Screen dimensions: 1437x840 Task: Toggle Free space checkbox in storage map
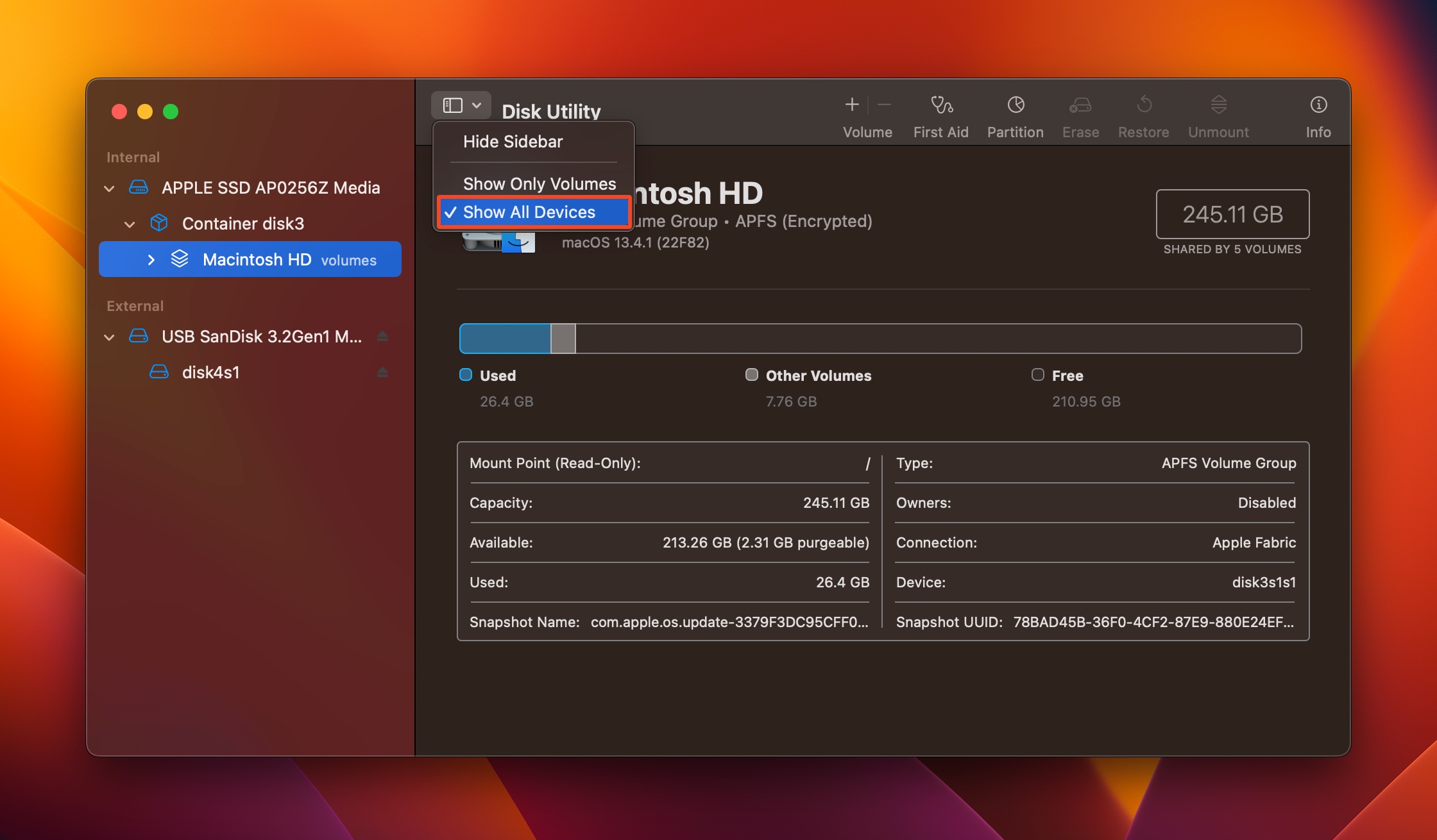coord(1037,374)
